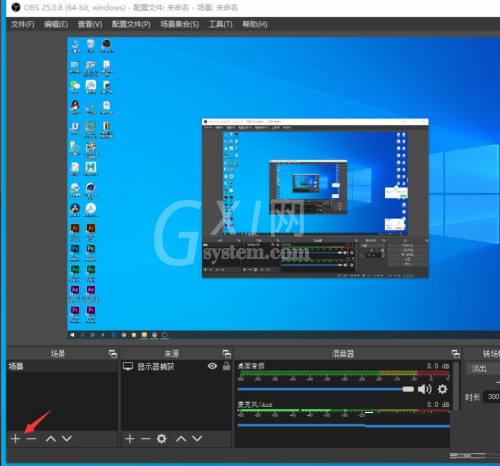The height and width of the screenshot is (466, 500).
Task: Open source properties gear in Sources panel
Action: (162, 439)
